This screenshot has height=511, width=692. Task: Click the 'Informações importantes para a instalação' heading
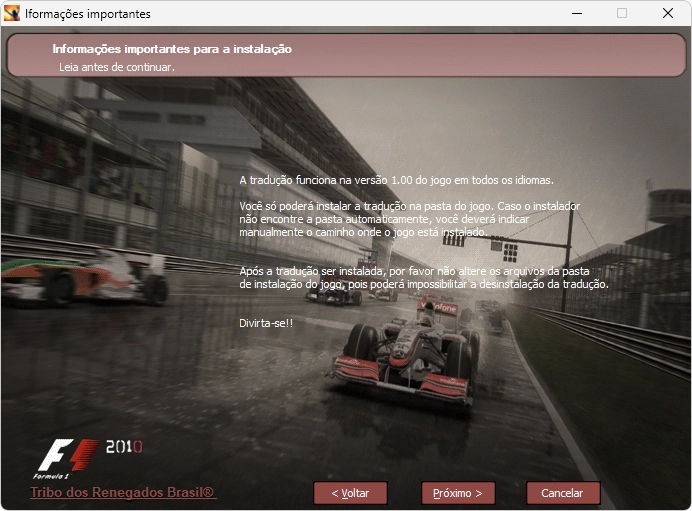pos(172,49)
